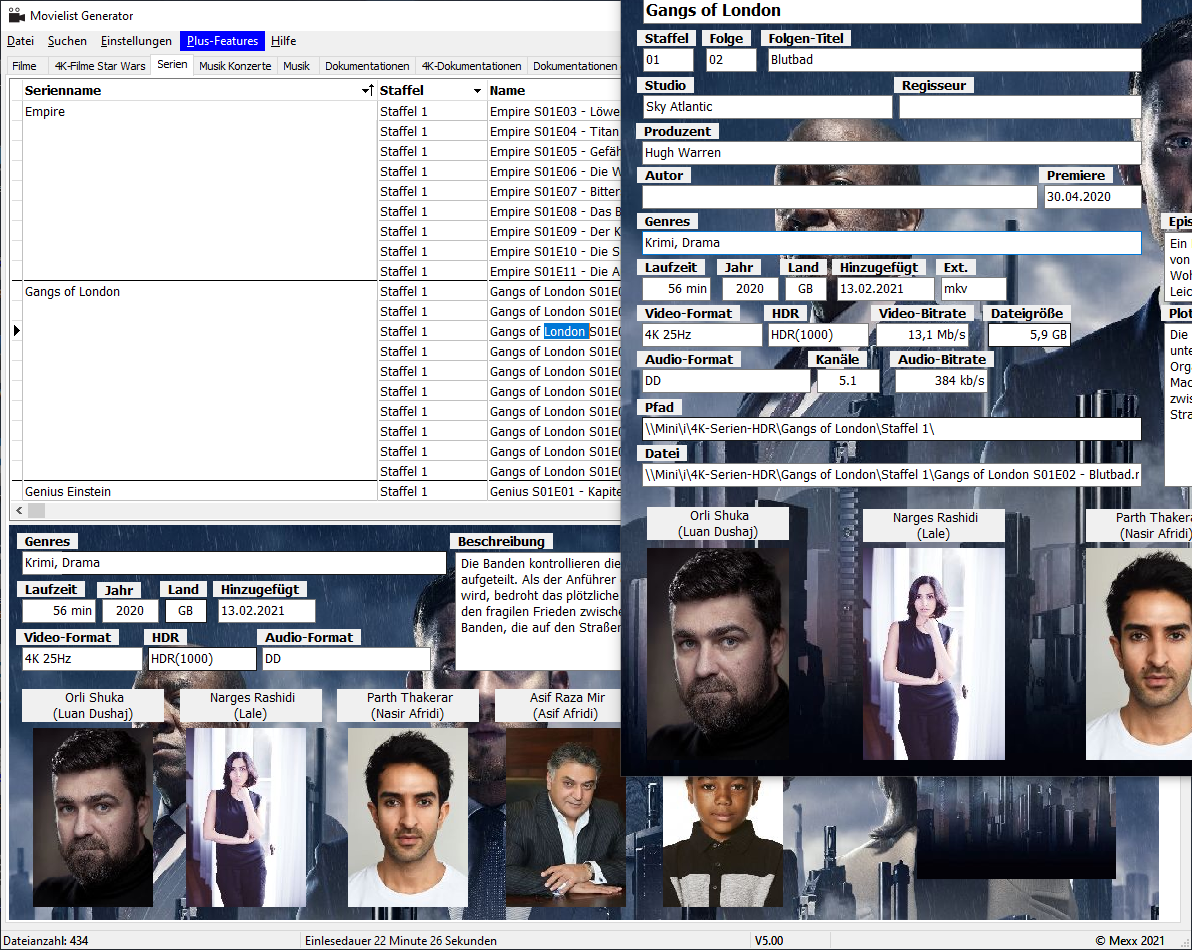The image size is (1192, 950).
Task: Select the row Empire S01E04 - Titan
Action: pos(554,131)
